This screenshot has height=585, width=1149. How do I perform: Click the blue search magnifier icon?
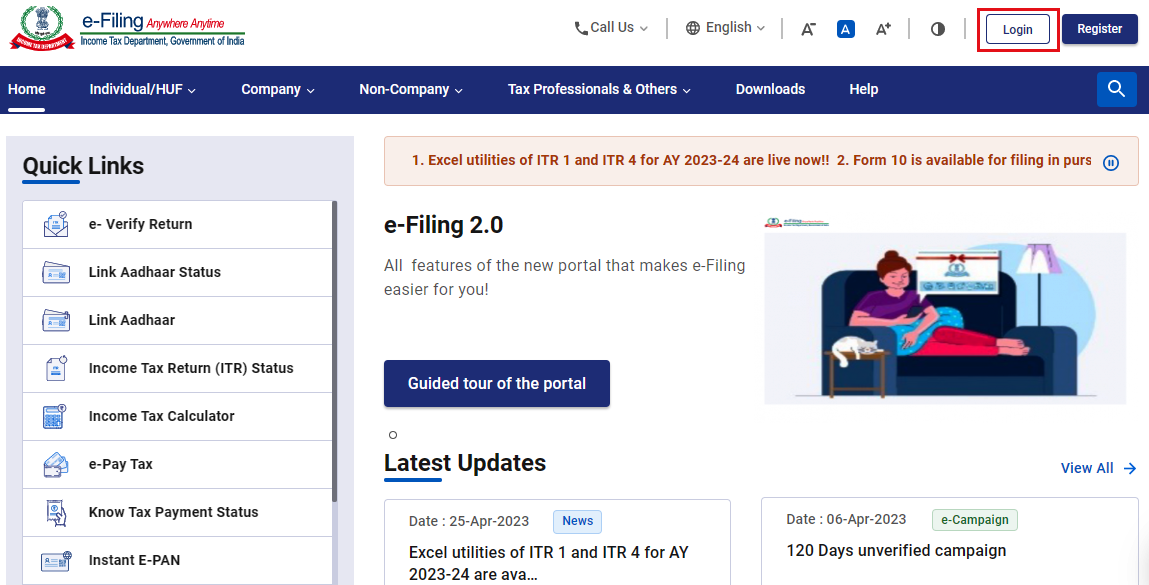[1116, 89]
